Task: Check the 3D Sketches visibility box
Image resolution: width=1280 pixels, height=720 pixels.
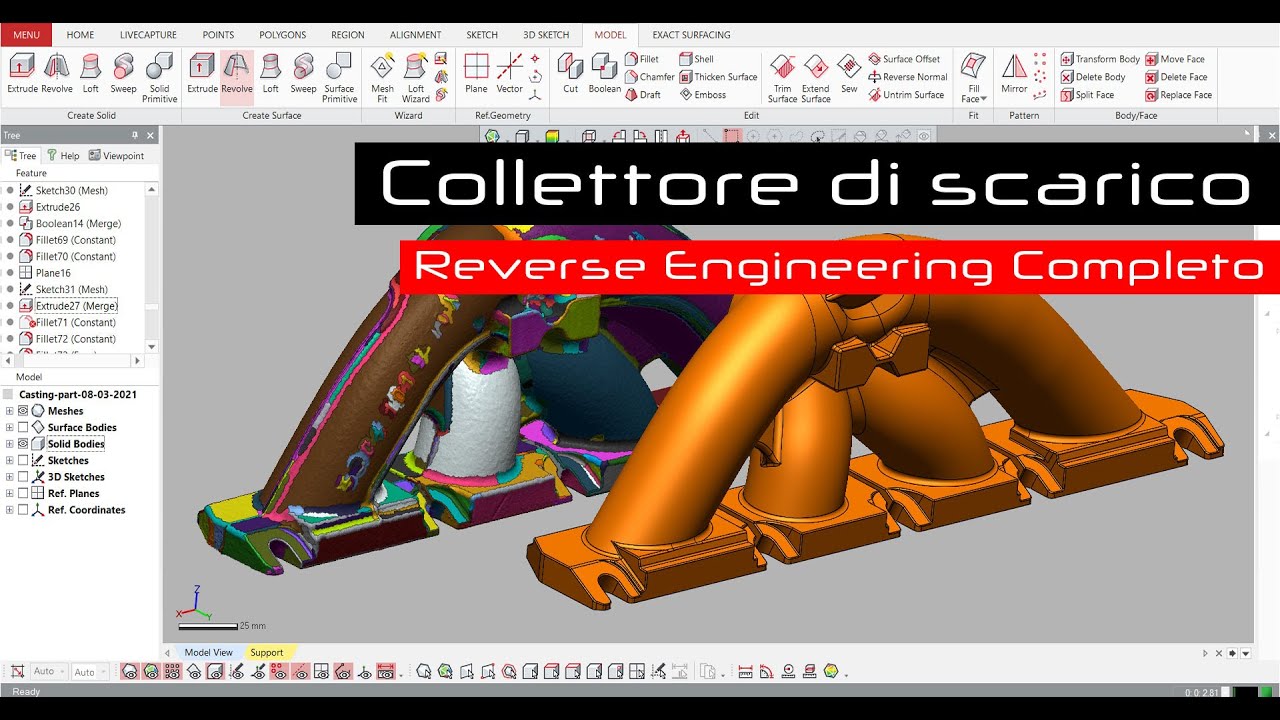Action: tap(23, 477)
